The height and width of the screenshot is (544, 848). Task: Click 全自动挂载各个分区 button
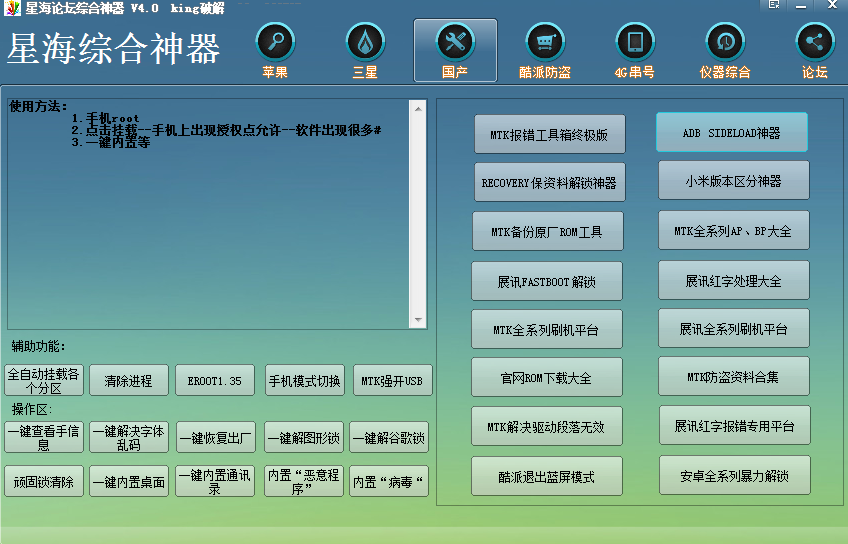pyautogui.click(x=44, y=380)
